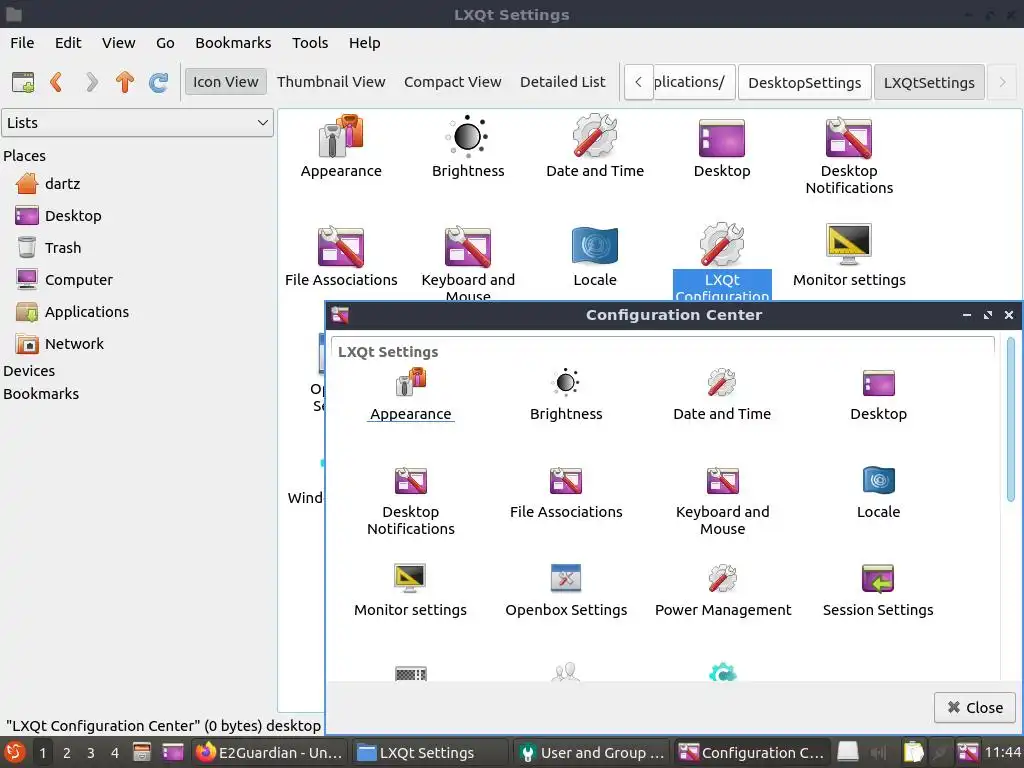Open Keyboard and Mouse in Configuration Center
The height and width of the screenshot is (768, 1024).
(x=722, y=501)
